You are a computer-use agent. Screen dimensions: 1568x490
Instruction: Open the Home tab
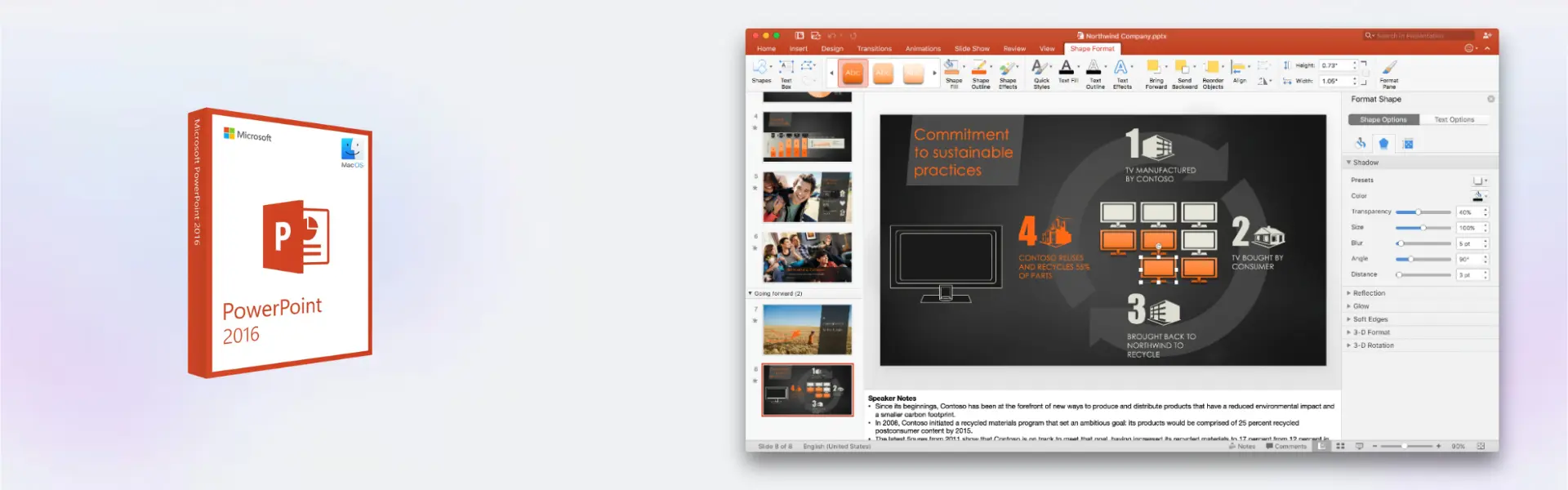click(766, 49)
